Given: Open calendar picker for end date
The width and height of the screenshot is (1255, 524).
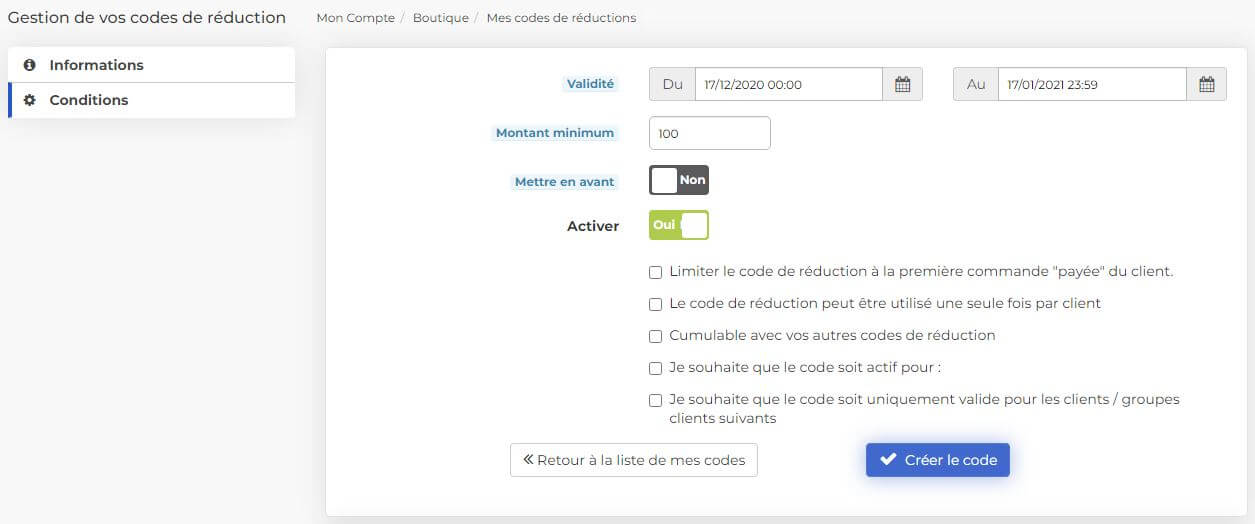Looking at the screenshot, I should pos(1207,85).
